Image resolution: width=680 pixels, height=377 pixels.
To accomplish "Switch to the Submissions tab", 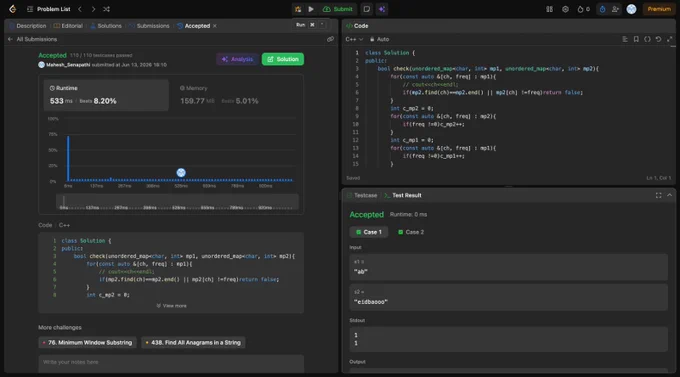I will [149, 26].
